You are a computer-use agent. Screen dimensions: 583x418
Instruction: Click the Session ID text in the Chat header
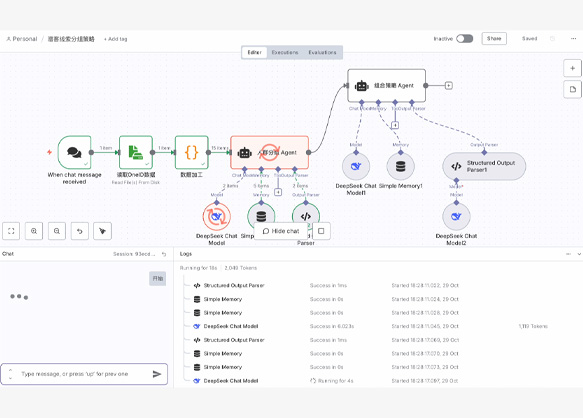coord(134,254)
